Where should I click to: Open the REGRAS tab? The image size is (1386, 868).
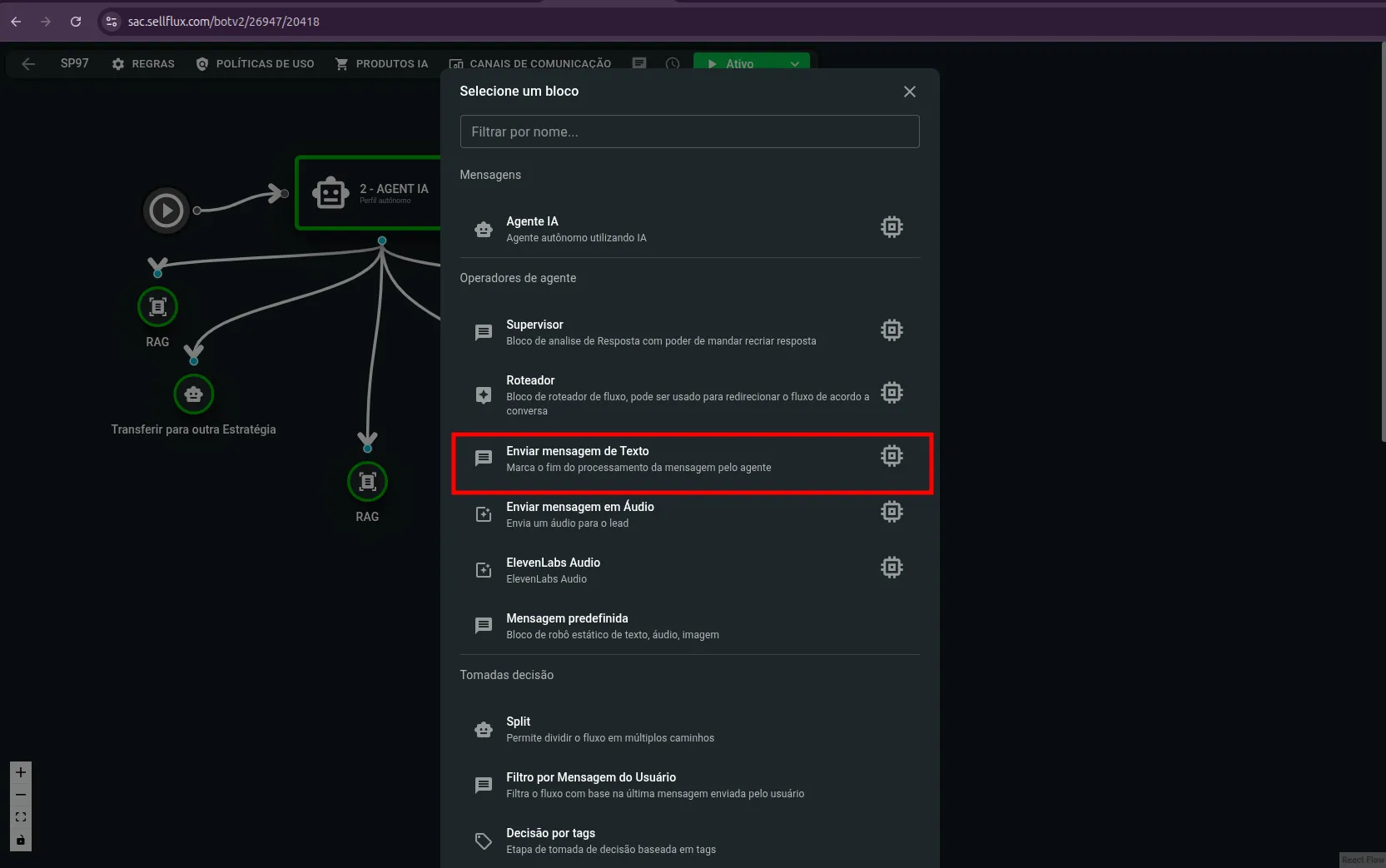[143, 64]
